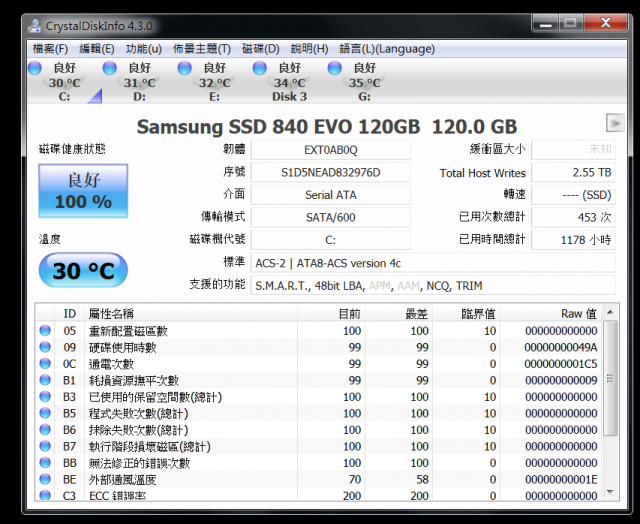
Task: Select the D: drive status orb
Action: pos(109,68)
